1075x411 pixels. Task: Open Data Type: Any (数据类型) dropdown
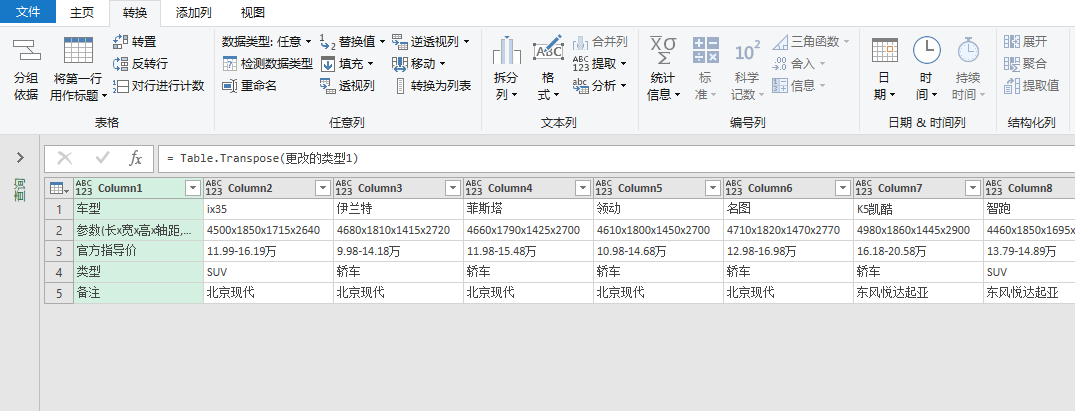[x=267, y=42]
